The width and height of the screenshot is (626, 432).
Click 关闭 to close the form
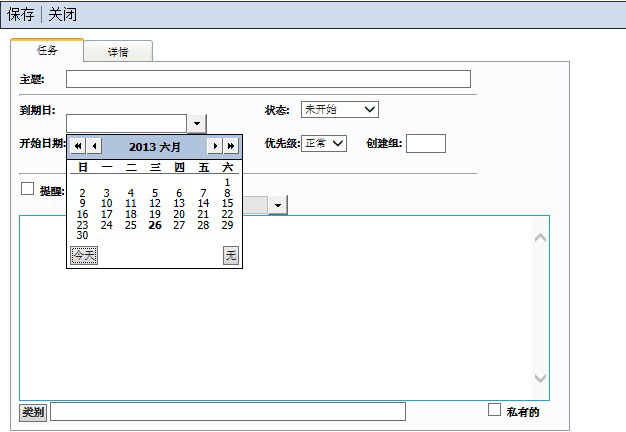62,15
